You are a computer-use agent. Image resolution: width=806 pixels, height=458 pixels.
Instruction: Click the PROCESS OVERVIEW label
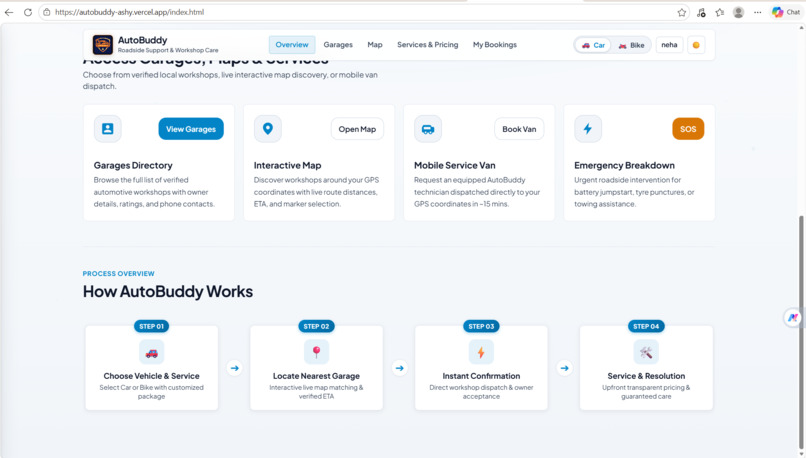(x=119, y=273)
